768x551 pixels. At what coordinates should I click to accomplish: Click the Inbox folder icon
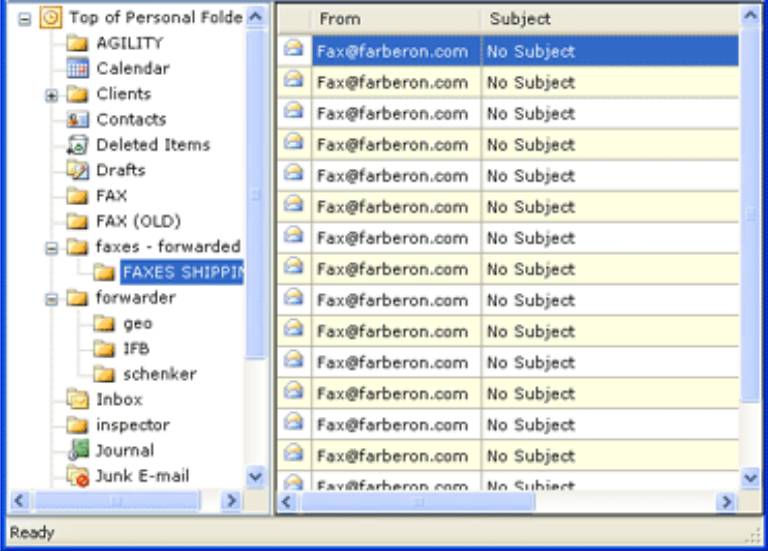point(77,399)
